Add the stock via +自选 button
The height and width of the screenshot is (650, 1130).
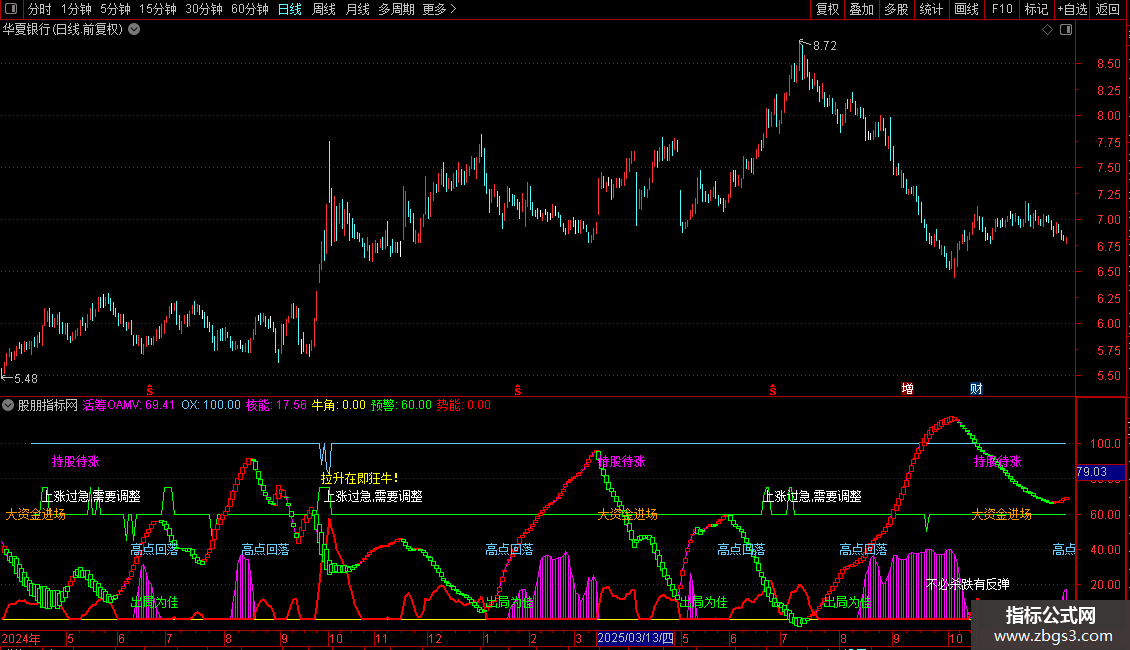(x=1072, y=9)
